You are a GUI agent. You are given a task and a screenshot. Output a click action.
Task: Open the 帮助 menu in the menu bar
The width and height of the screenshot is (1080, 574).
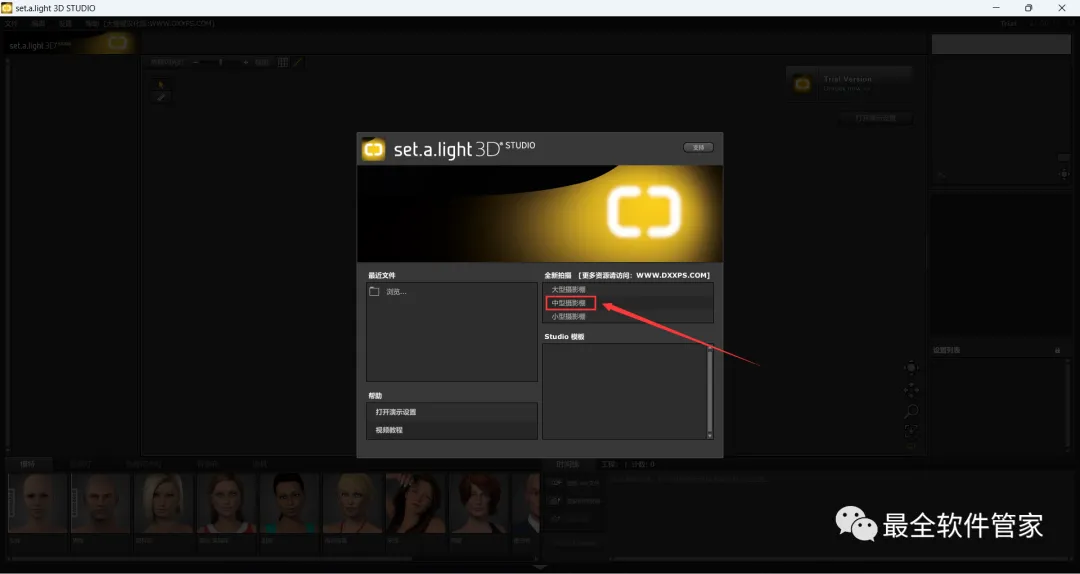[x=92, y=23]
